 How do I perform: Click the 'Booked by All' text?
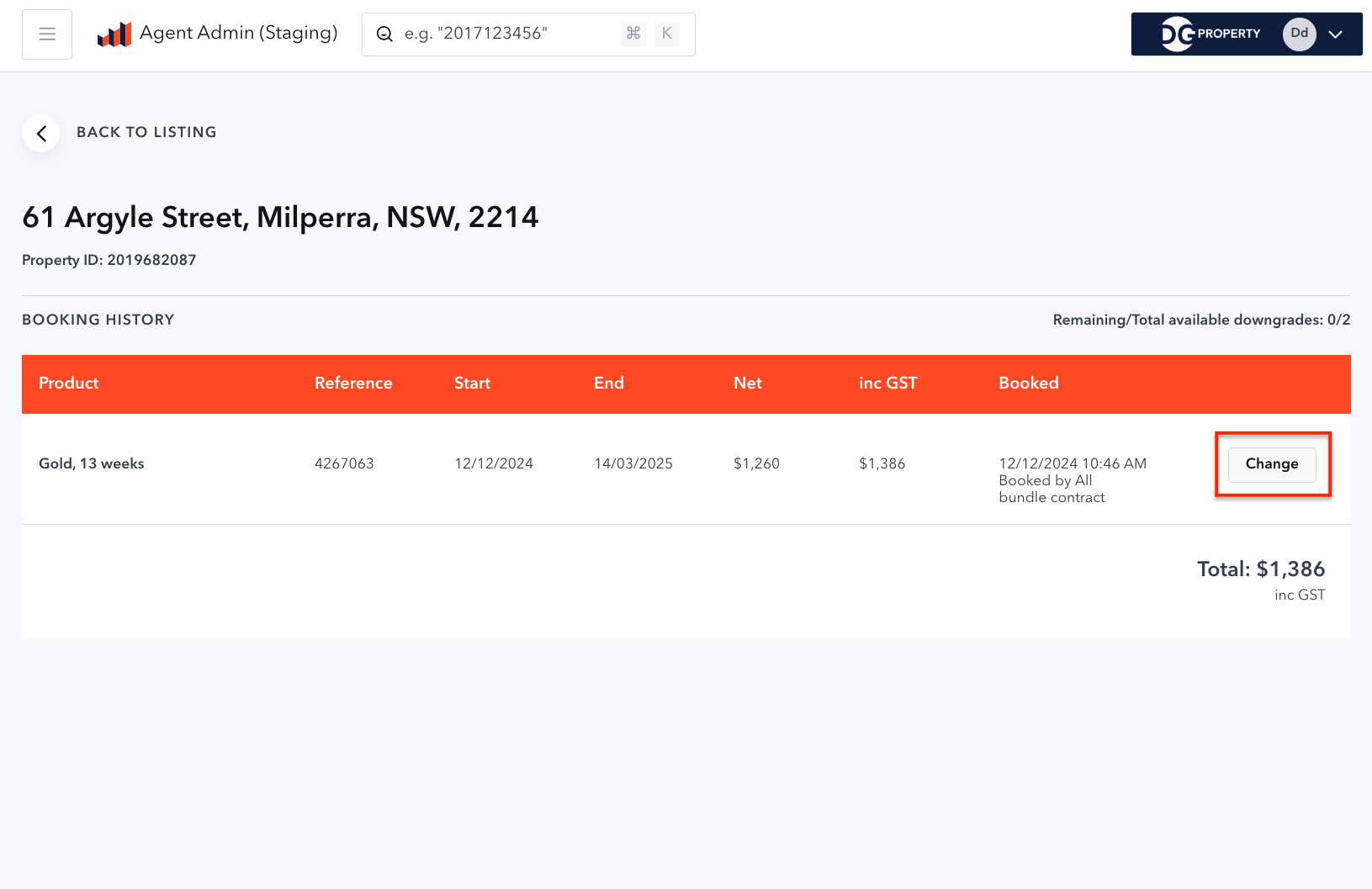[x=1046, y=480]
